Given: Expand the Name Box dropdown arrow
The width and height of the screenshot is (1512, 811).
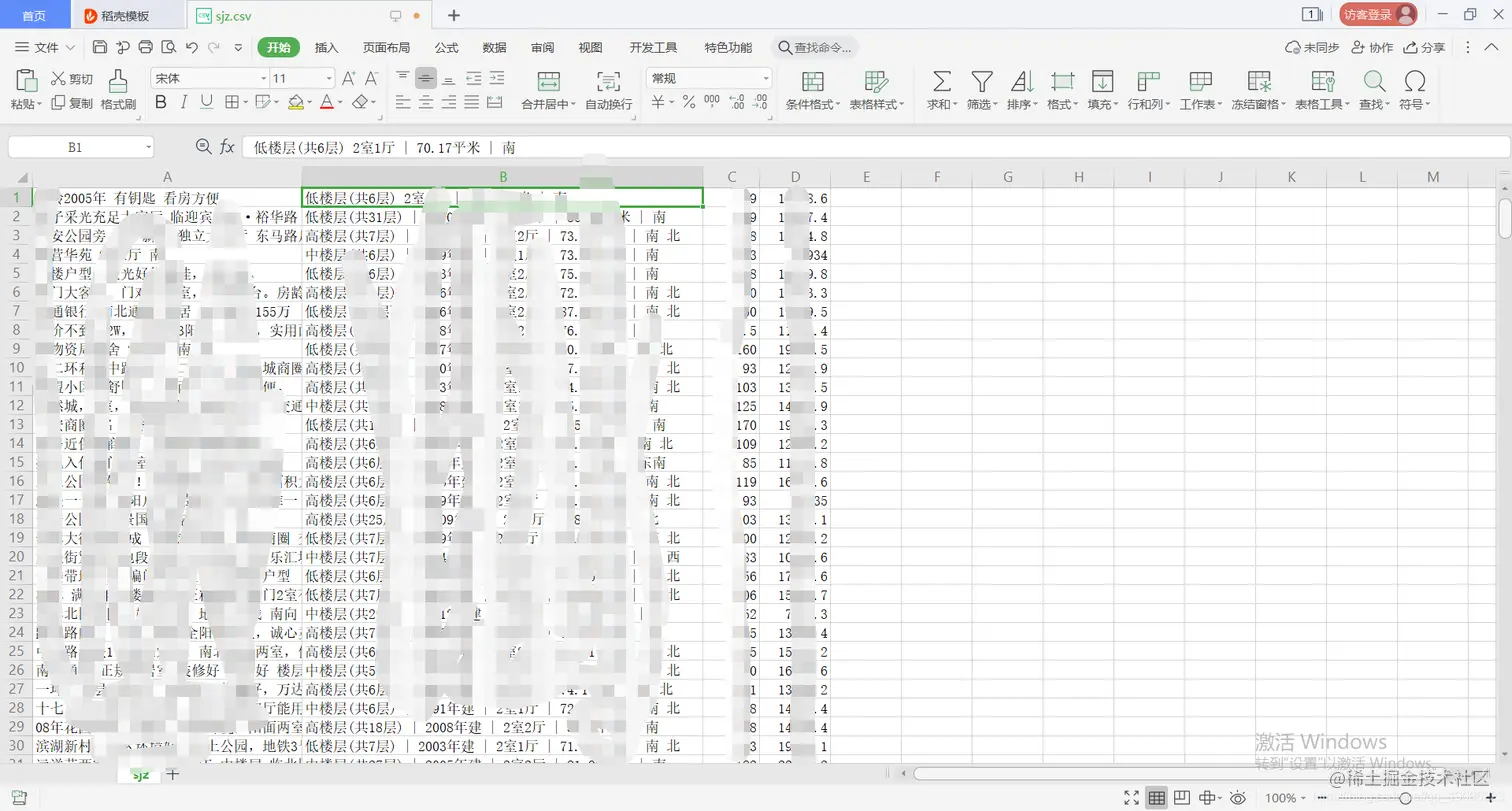Looking at the screenshot, I should [x=148, y=147].
